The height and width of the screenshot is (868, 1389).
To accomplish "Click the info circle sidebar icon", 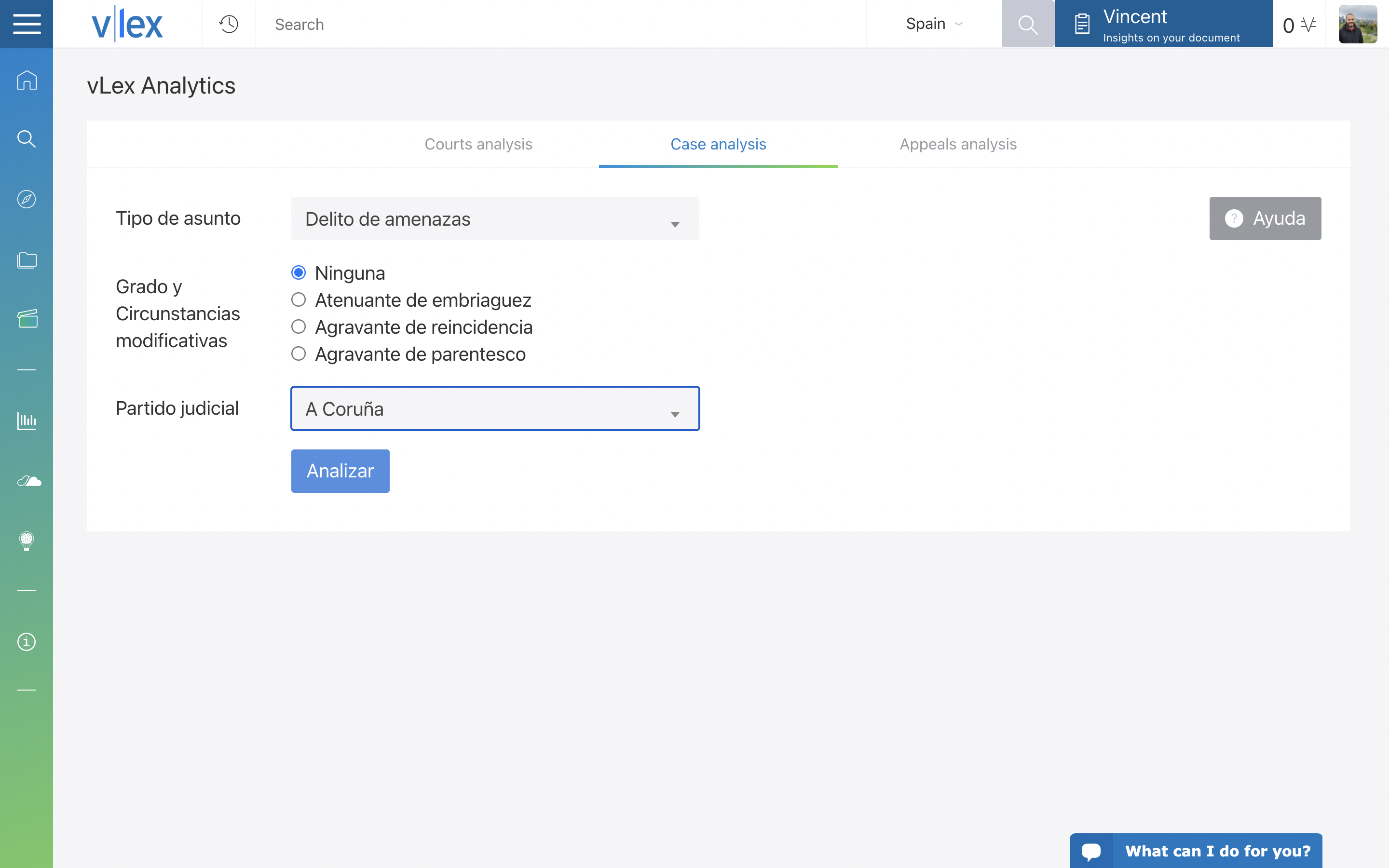I will coord(27,641).
